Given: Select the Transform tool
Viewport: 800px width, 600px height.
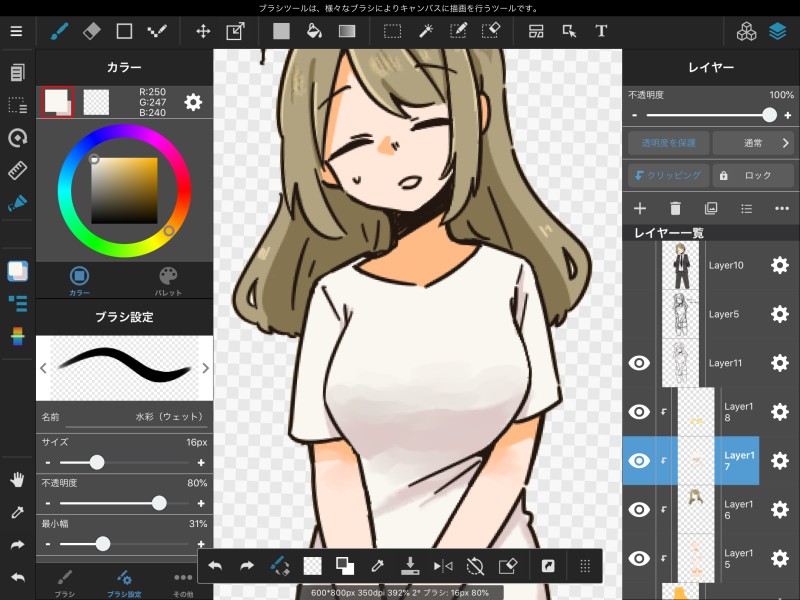Looking at the screenshot, I should 235,31.
